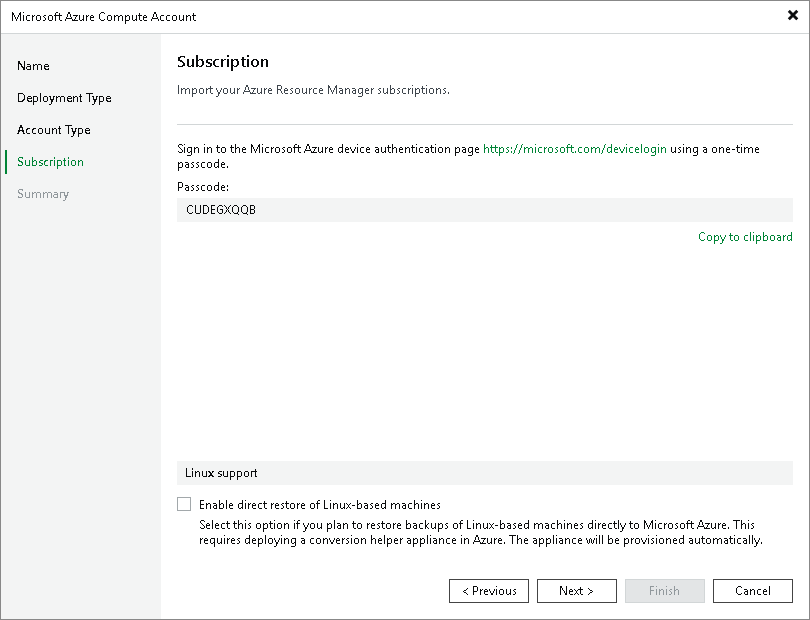
Task: Click the passcode field CUDEGXQQB
Action: (x=485, y=210)
